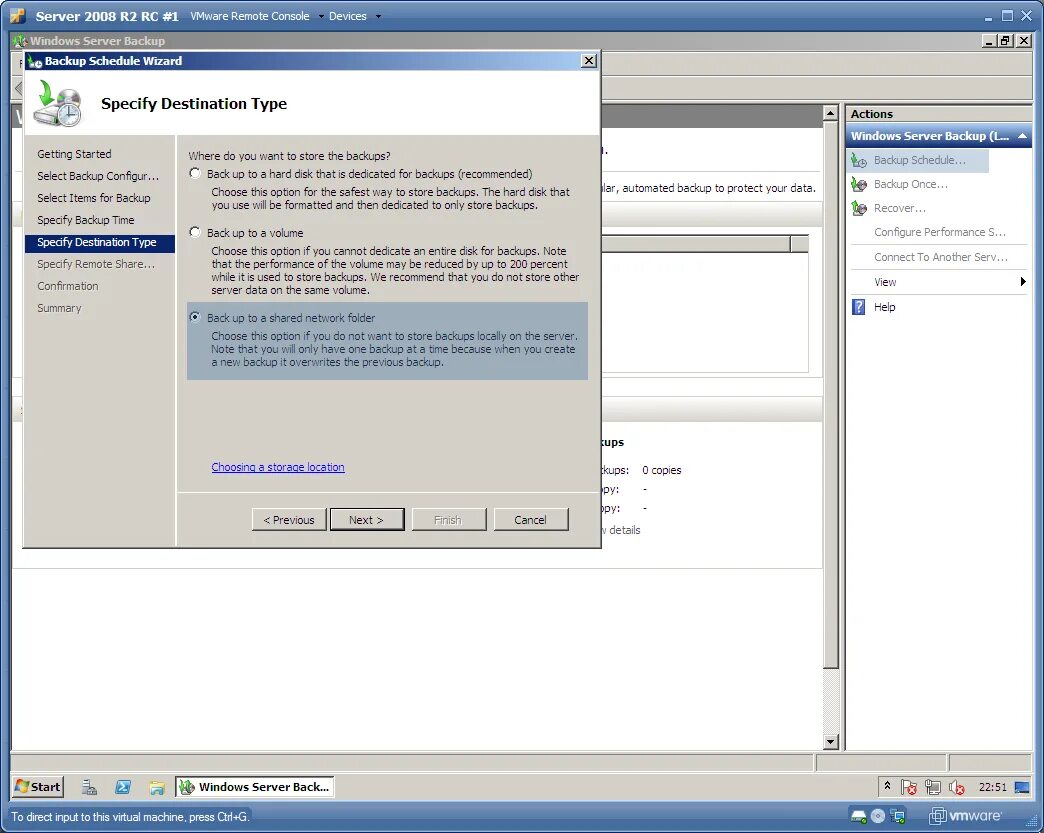Select the Specify Destination Type step

[100, 242]
